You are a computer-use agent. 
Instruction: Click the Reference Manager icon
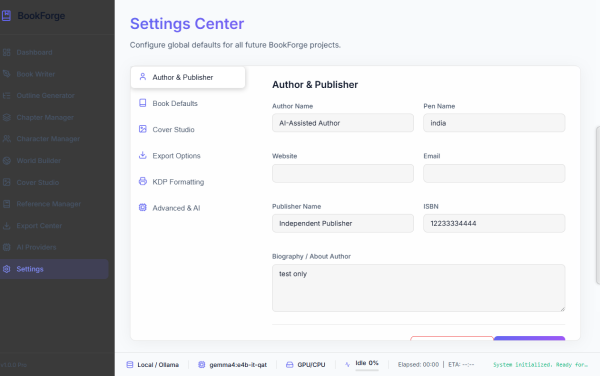[7, 204]
